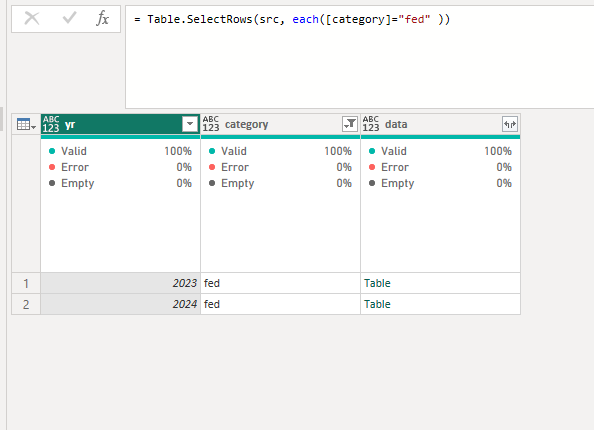The height and width of the screenshot is (430, 594).
Task: Click Valid 100% in data column profile
Action: 440,151
